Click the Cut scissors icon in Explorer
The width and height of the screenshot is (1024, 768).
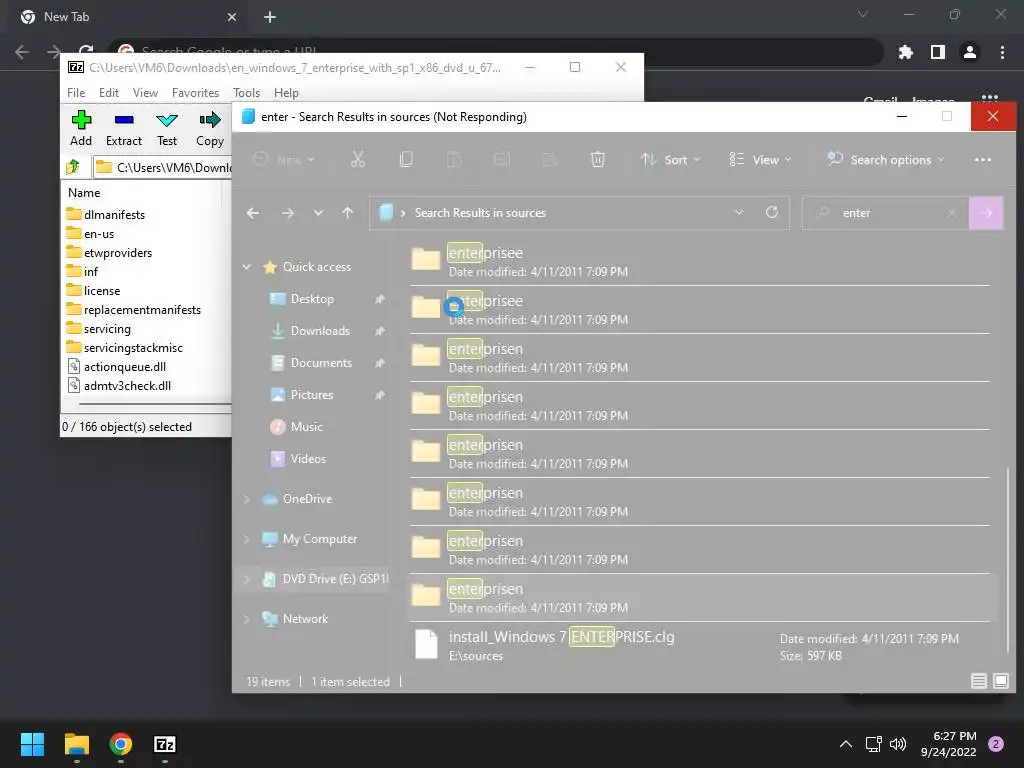358,159
